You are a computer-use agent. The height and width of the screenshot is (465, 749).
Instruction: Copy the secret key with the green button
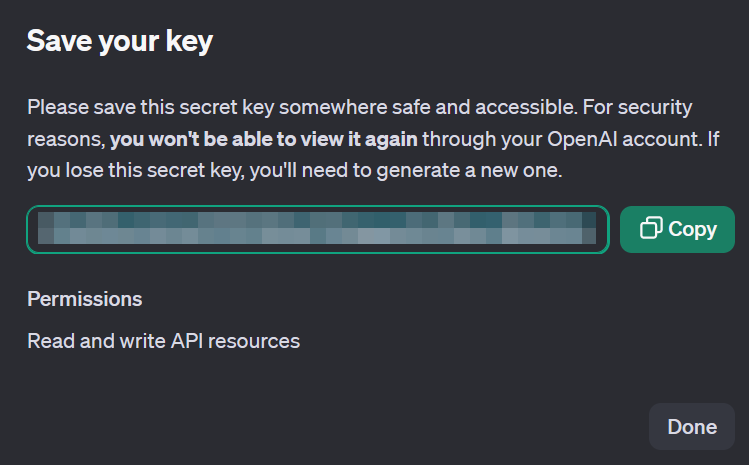coord(677,229)
